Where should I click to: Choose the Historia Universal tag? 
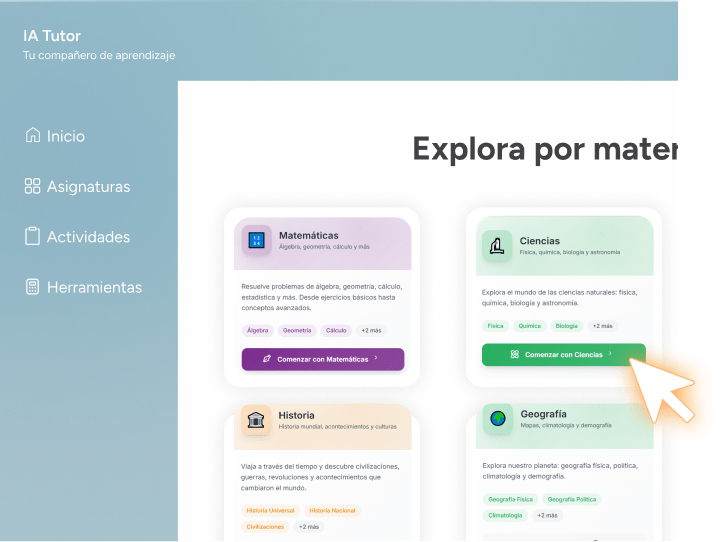271,511
